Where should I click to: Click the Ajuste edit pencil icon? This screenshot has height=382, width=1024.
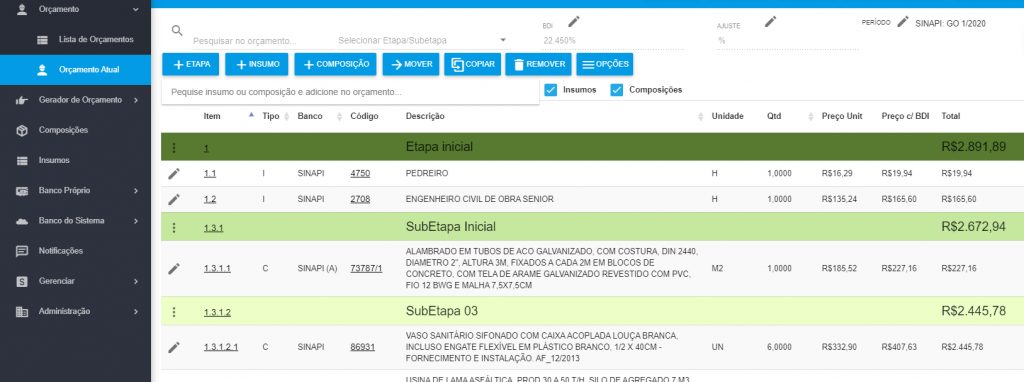[771, 22]
